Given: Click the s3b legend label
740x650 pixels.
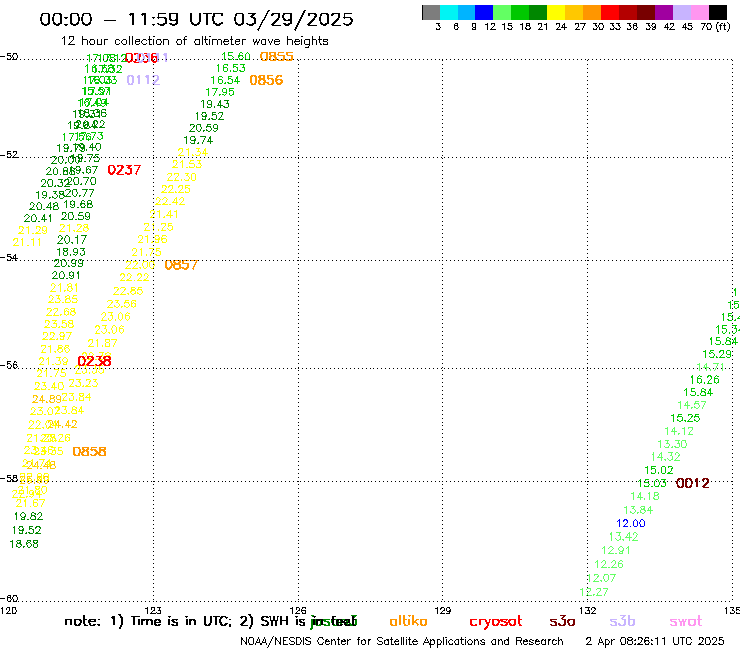Looking at the screenshot, I should (x=622, y=622).
